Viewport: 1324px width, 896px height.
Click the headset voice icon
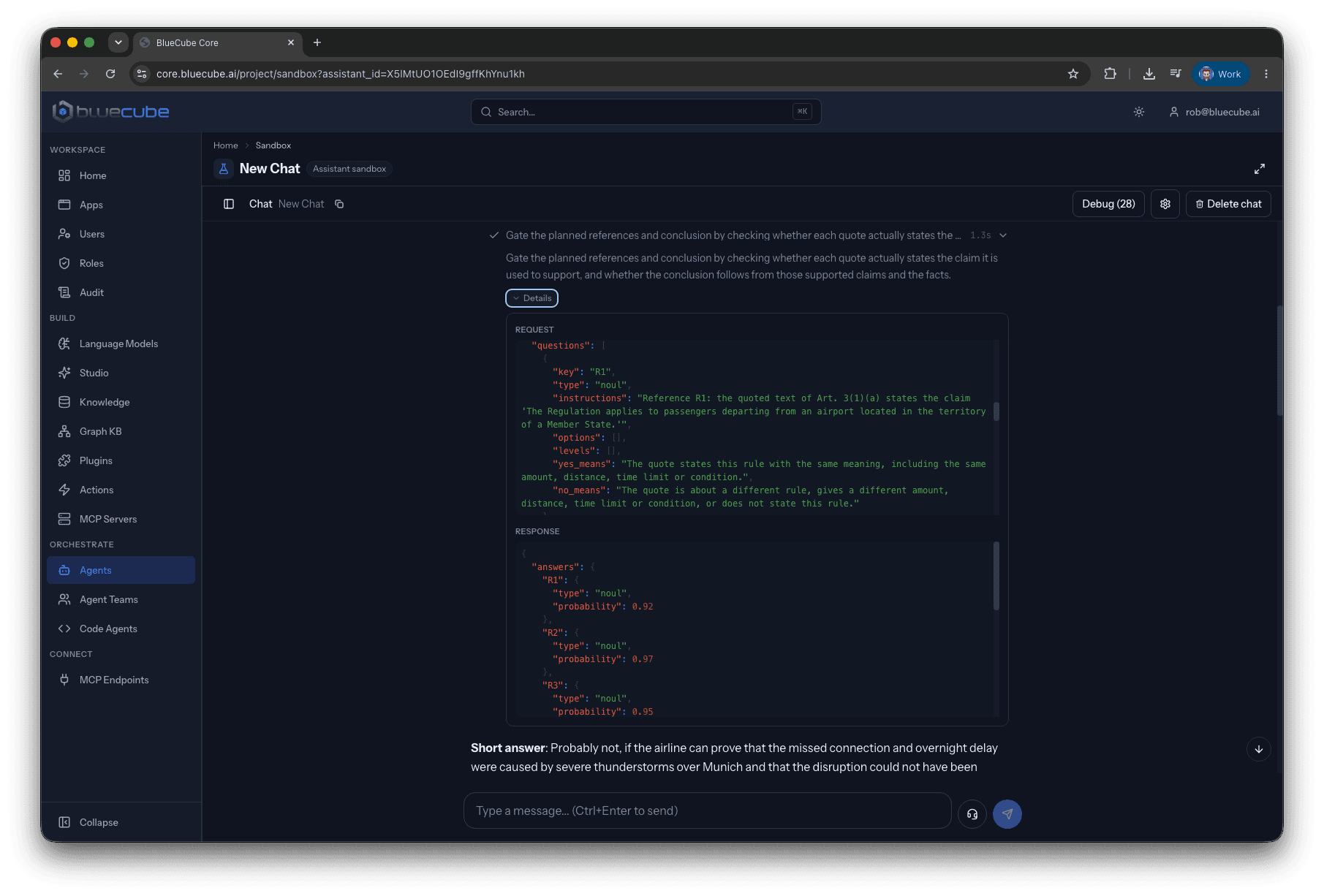coord(972,814)
